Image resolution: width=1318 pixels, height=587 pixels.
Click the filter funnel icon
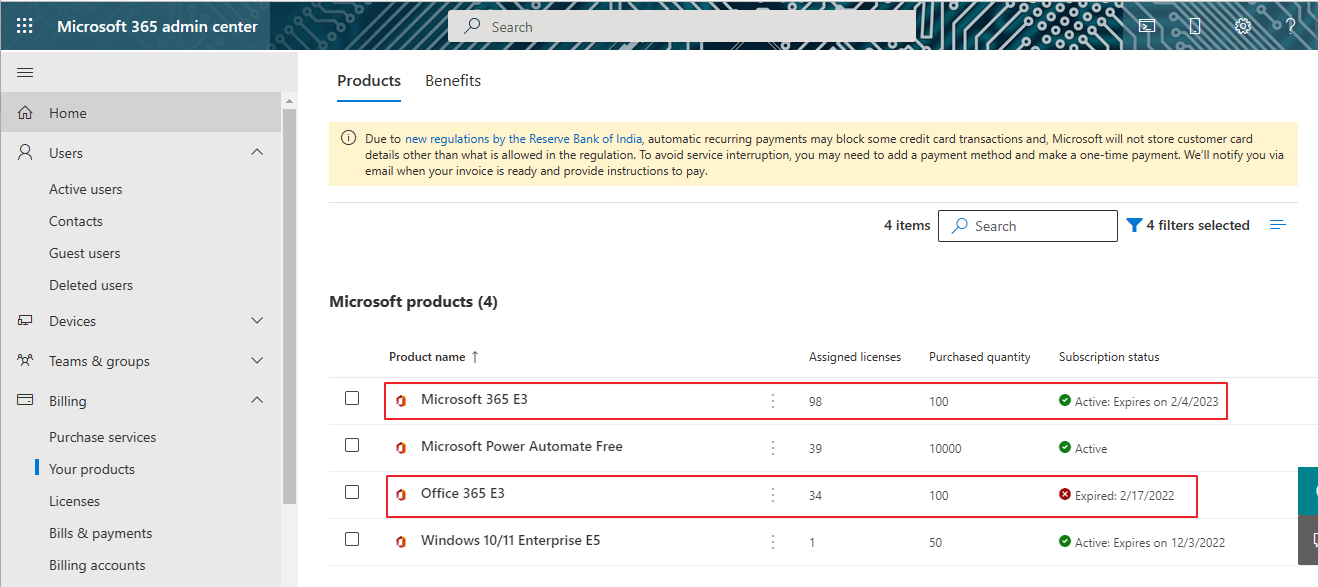click(1134, 225)
